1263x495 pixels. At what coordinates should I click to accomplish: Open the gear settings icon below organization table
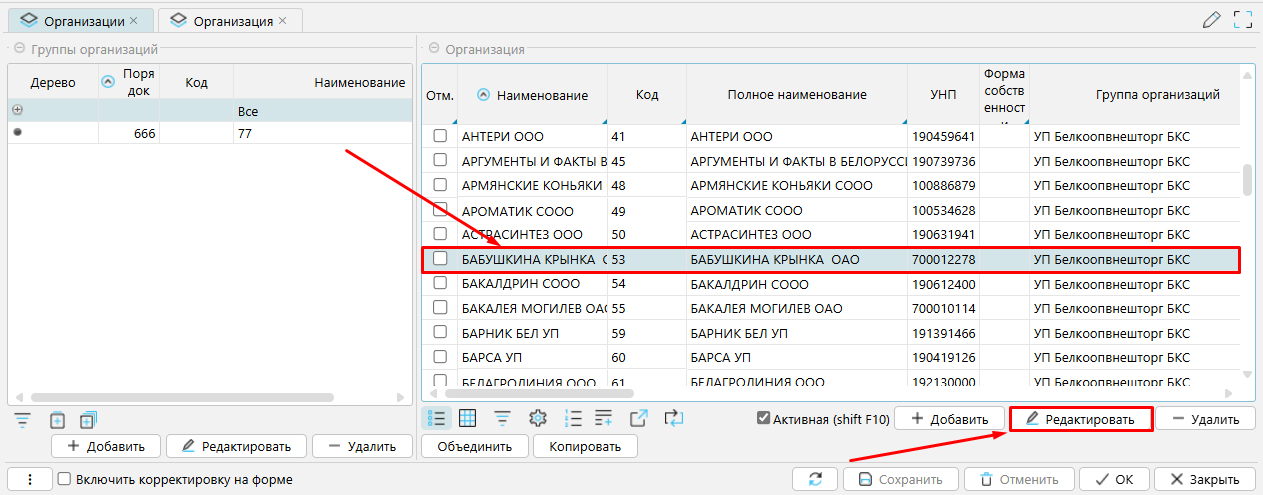(x=537, y=418)
